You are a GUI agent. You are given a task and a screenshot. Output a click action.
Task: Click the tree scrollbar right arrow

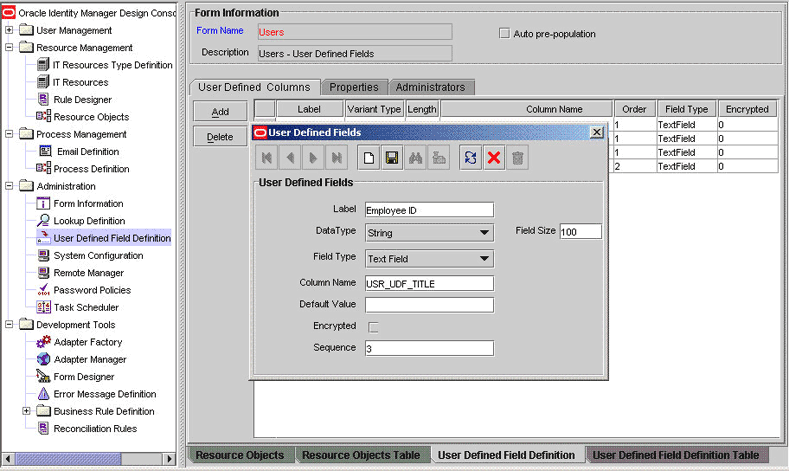click(x=170, y=458)
